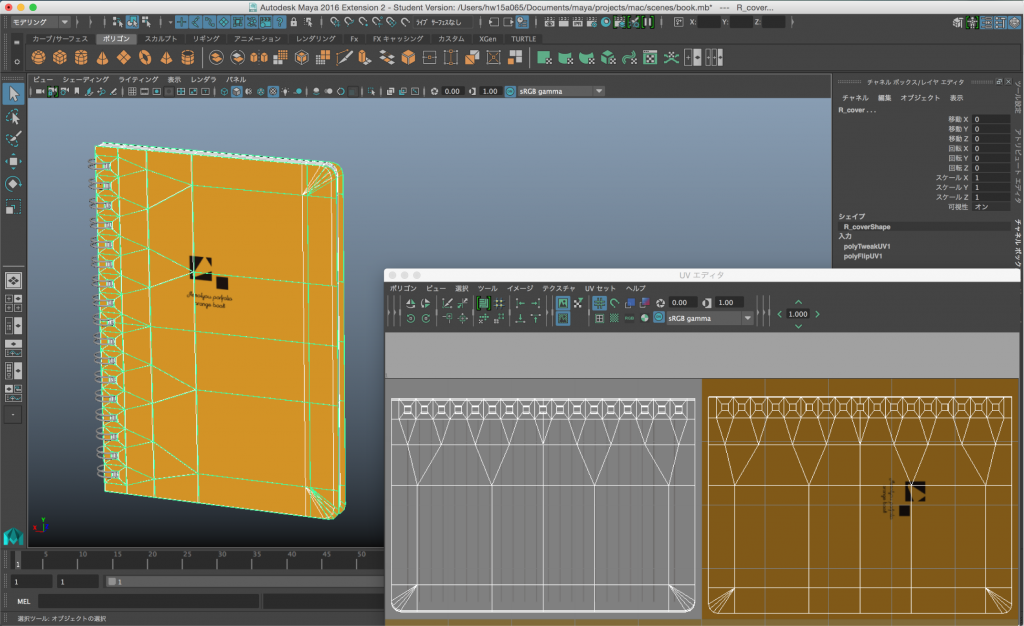Toggle UV Editor grid display
This screenshot has width=1024, height=626.
pos(599,303)
